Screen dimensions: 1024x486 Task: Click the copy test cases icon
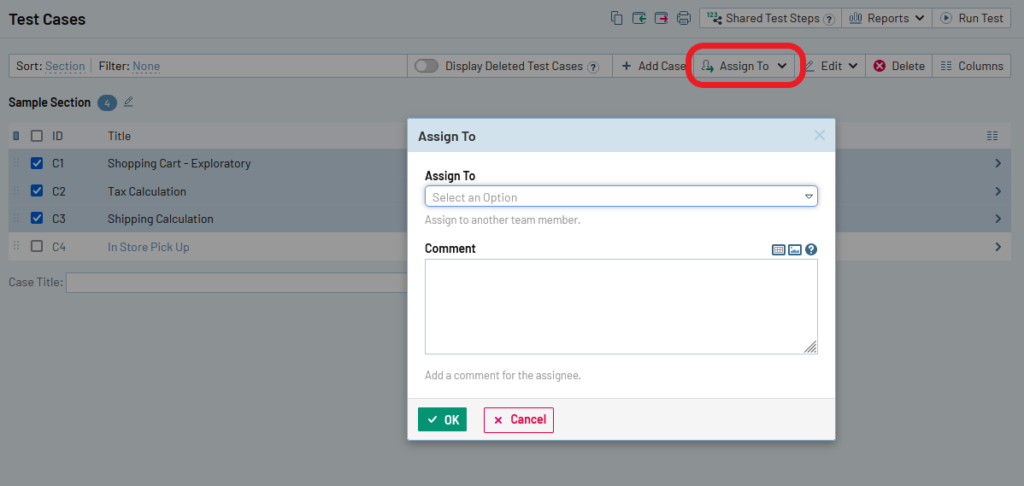pos(617,18)
